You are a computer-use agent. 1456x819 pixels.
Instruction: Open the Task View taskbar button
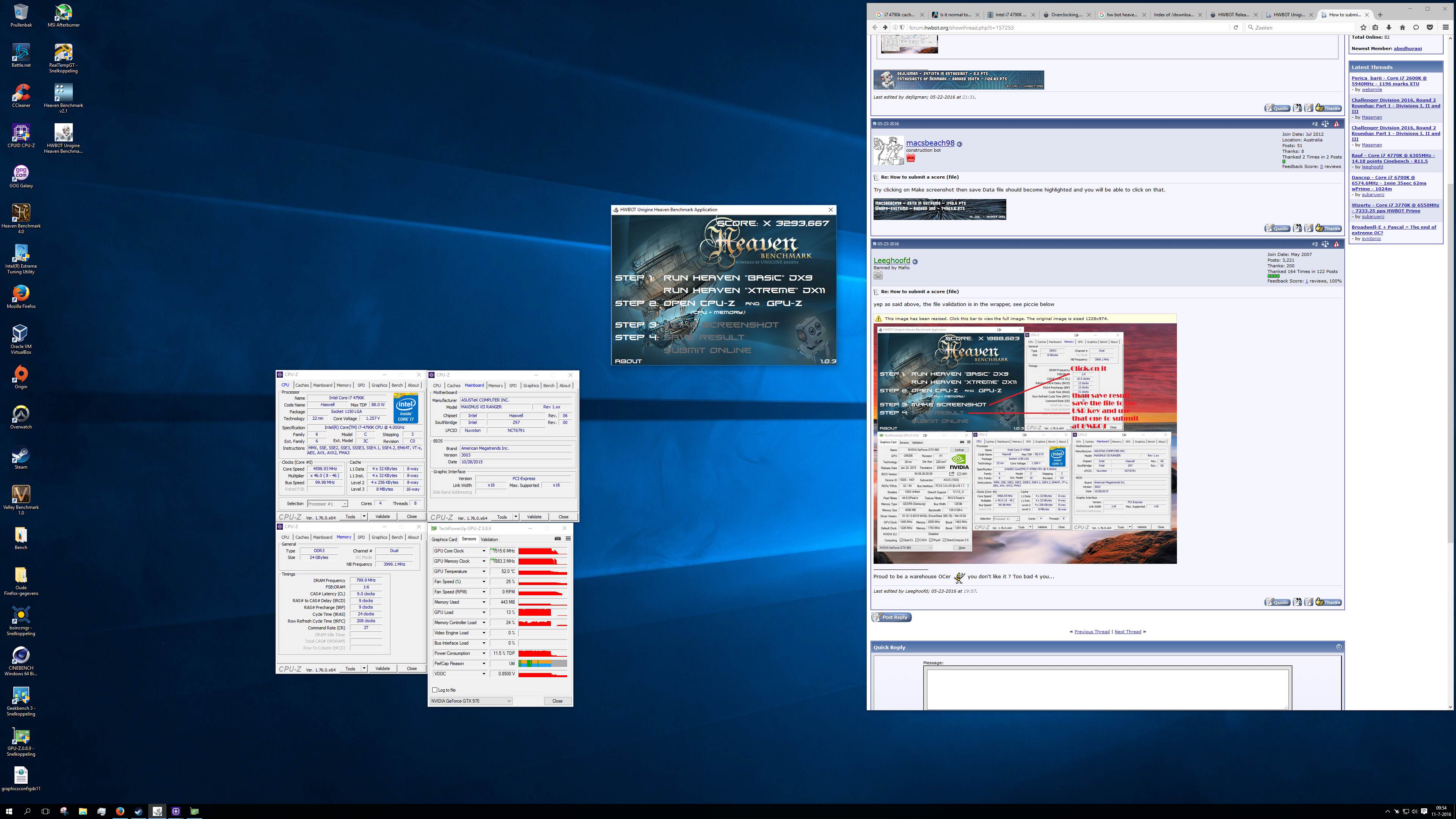tap(45, 811)
